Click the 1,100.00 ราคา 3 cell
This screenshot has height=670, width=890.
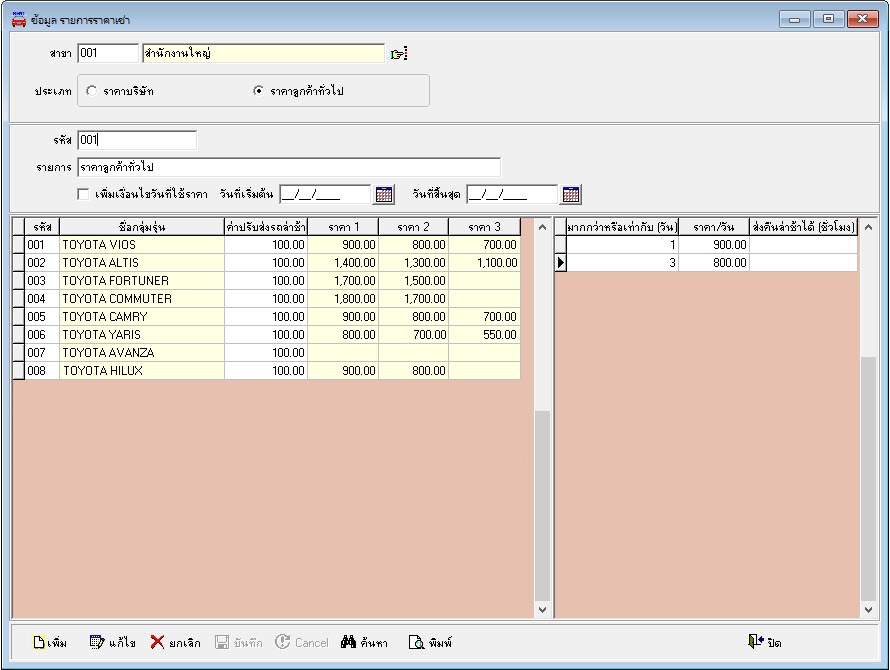484,263
